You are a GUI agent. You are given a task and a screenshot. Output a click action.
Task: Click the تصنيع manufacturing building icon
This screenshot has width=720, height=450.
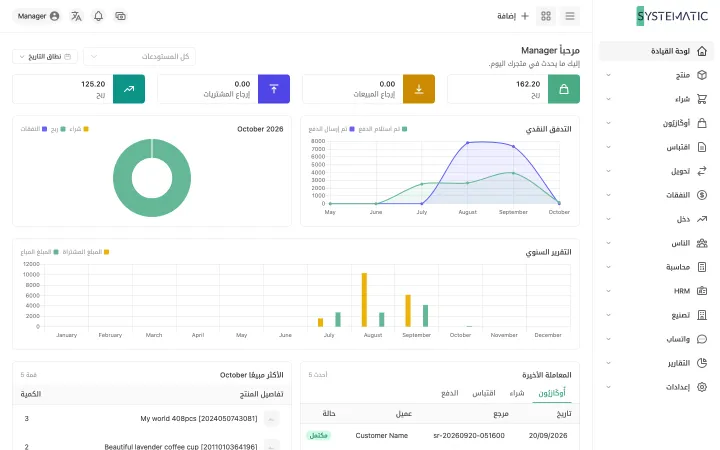(x=702, y=315)
